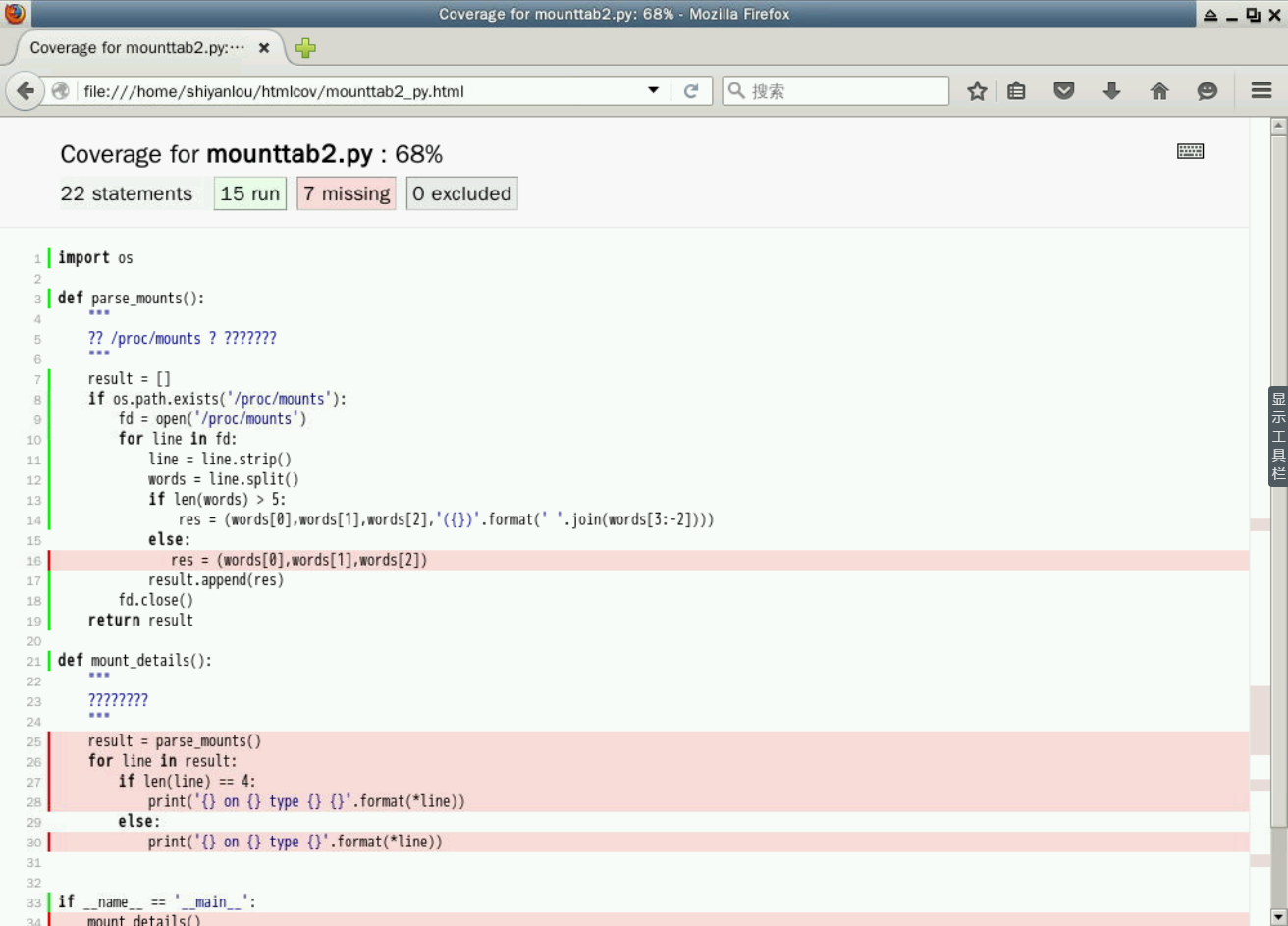Toggle the '0 excluded' filter button
Viewport: 1288px width, 926px height.
(461, 193)
